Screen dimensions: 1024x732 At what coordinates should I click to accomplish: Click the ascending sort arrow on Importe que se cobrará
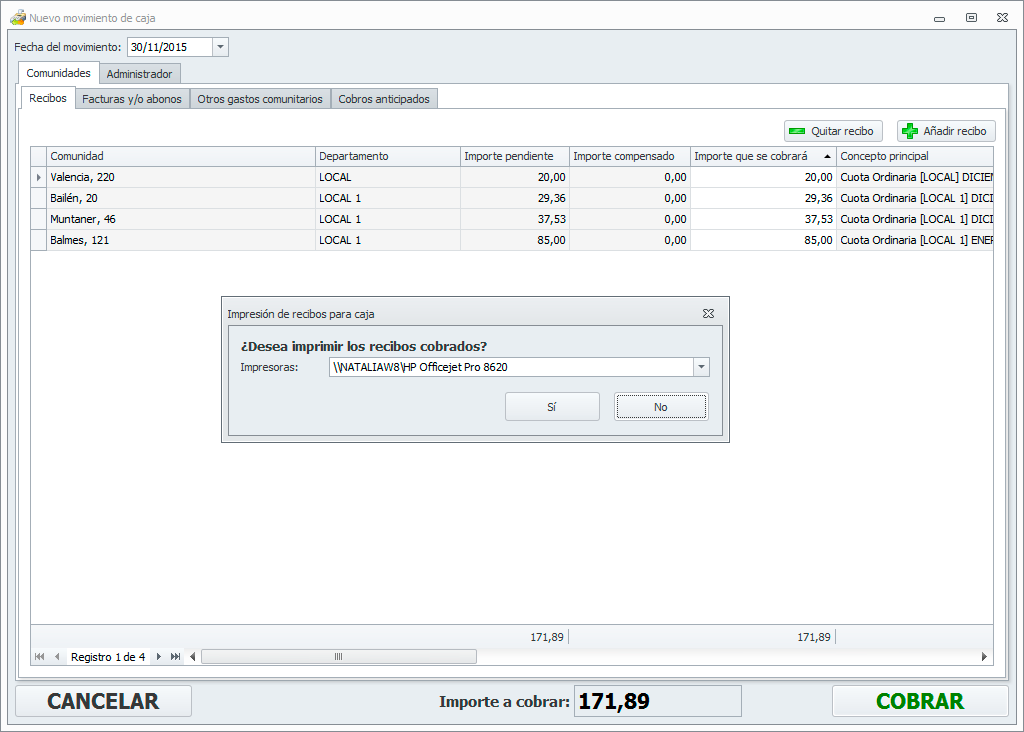[827, 157]
